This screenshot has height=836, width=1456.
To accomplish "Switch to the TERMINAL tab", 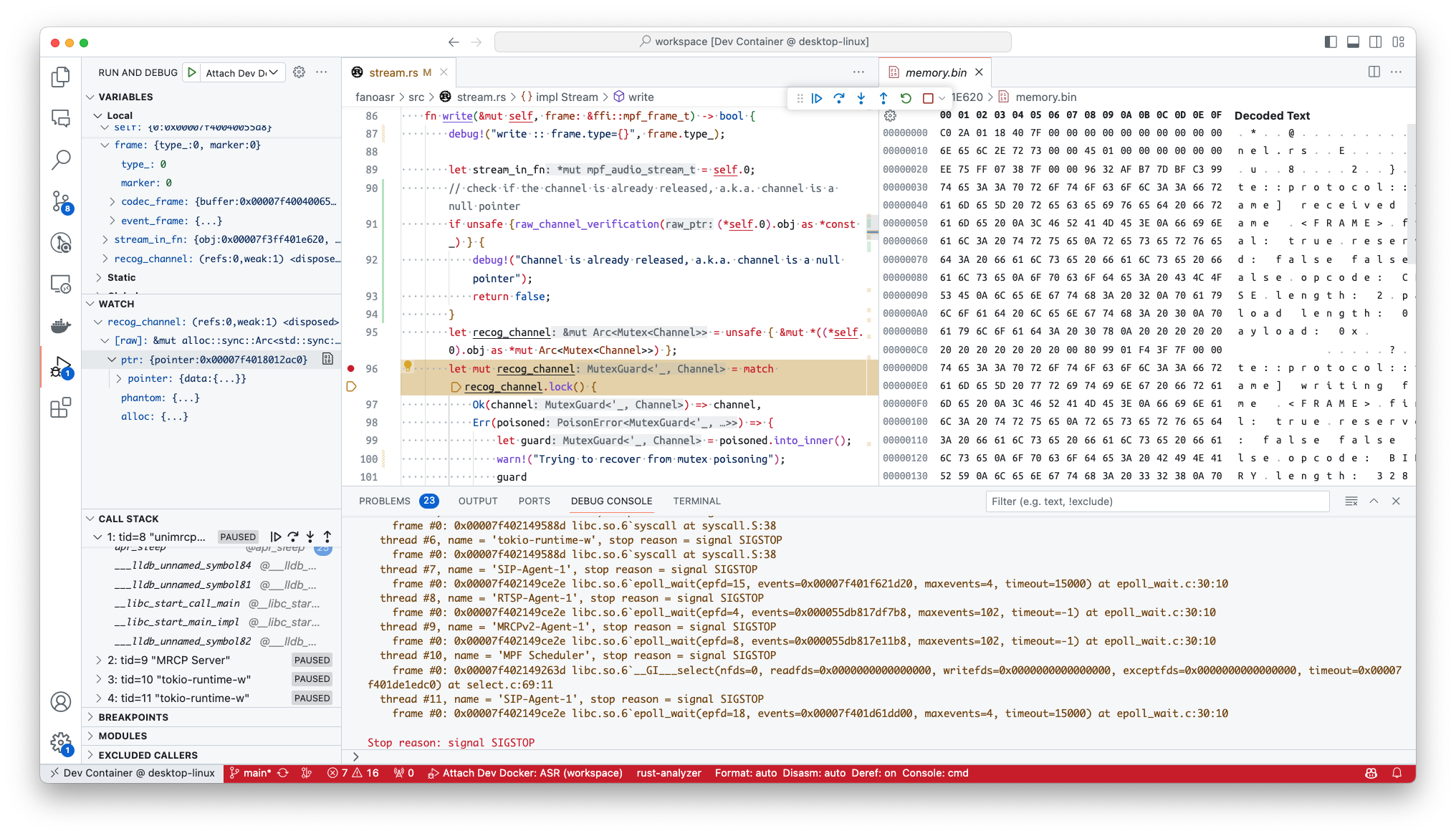I will [x=696, y=501].
